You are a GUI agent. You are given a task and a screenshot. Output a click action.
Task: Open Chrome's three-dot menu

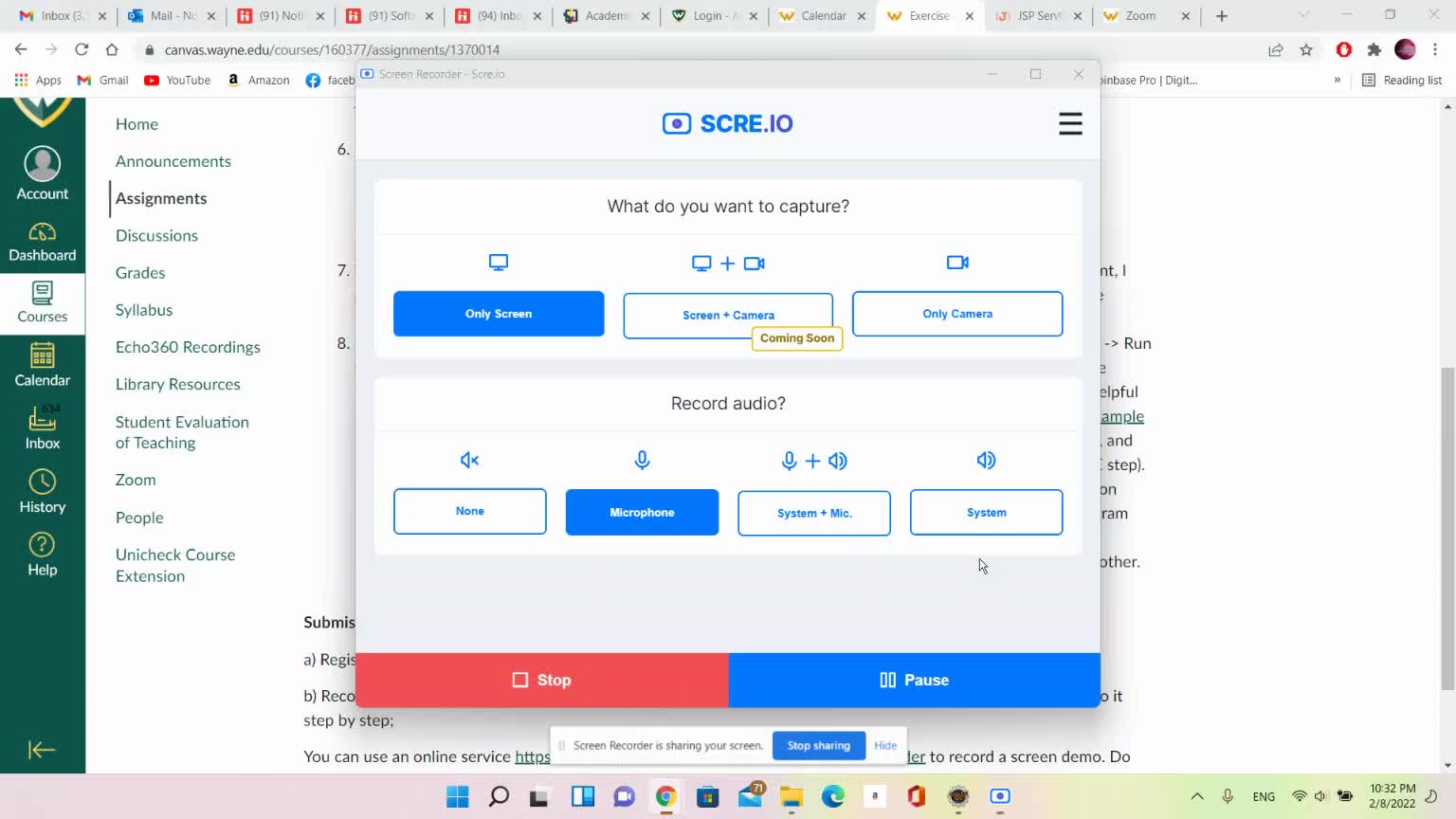point(1435,49)
